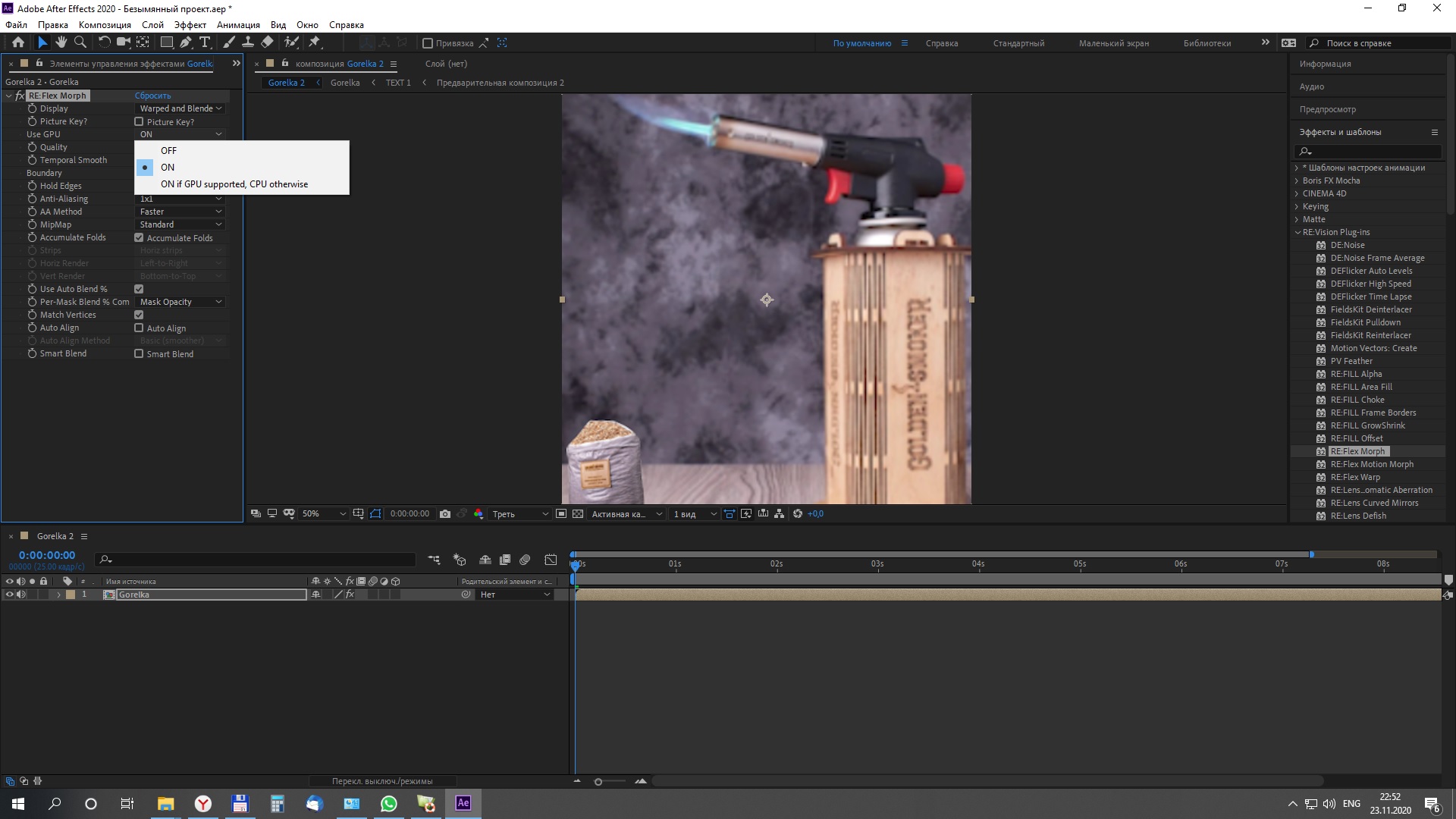The width and height of the screenshot is (1456, 819).
Task: Click the Перекл. выключ./режимы toggle button
Action: [x=382, y=781]
